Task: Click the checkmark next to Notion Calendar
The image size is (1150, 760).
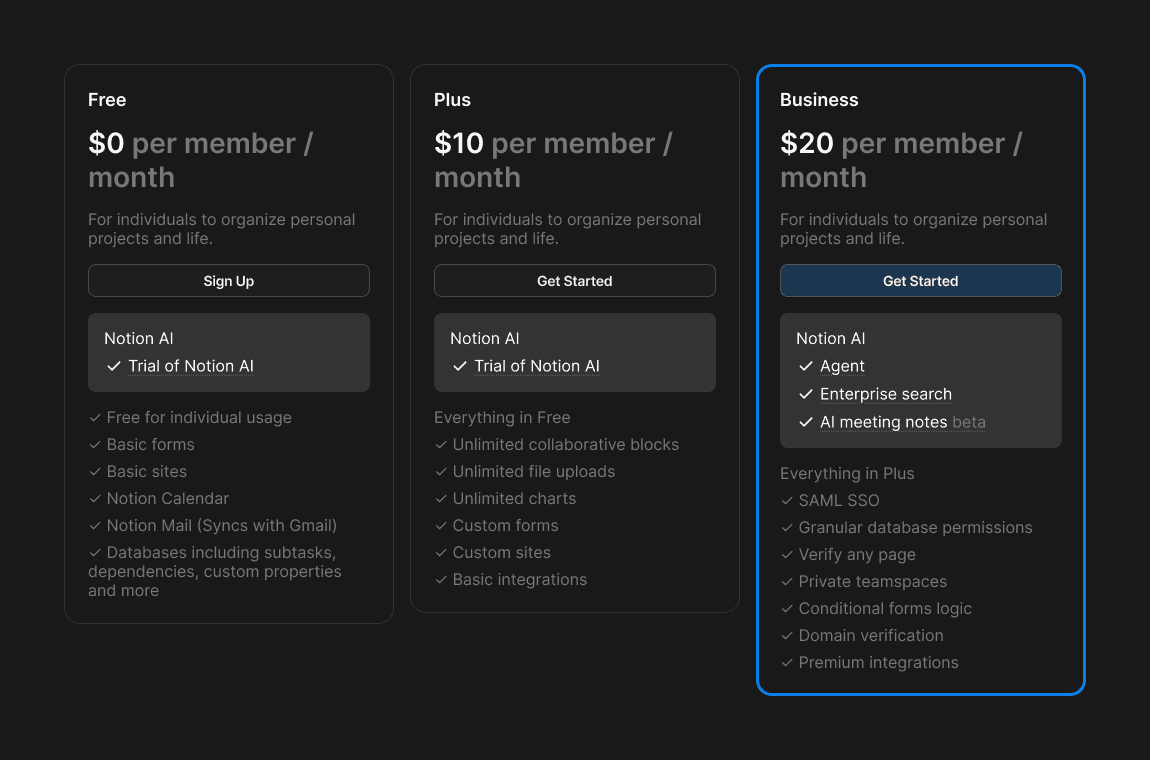Action: [x=94, y=498]
